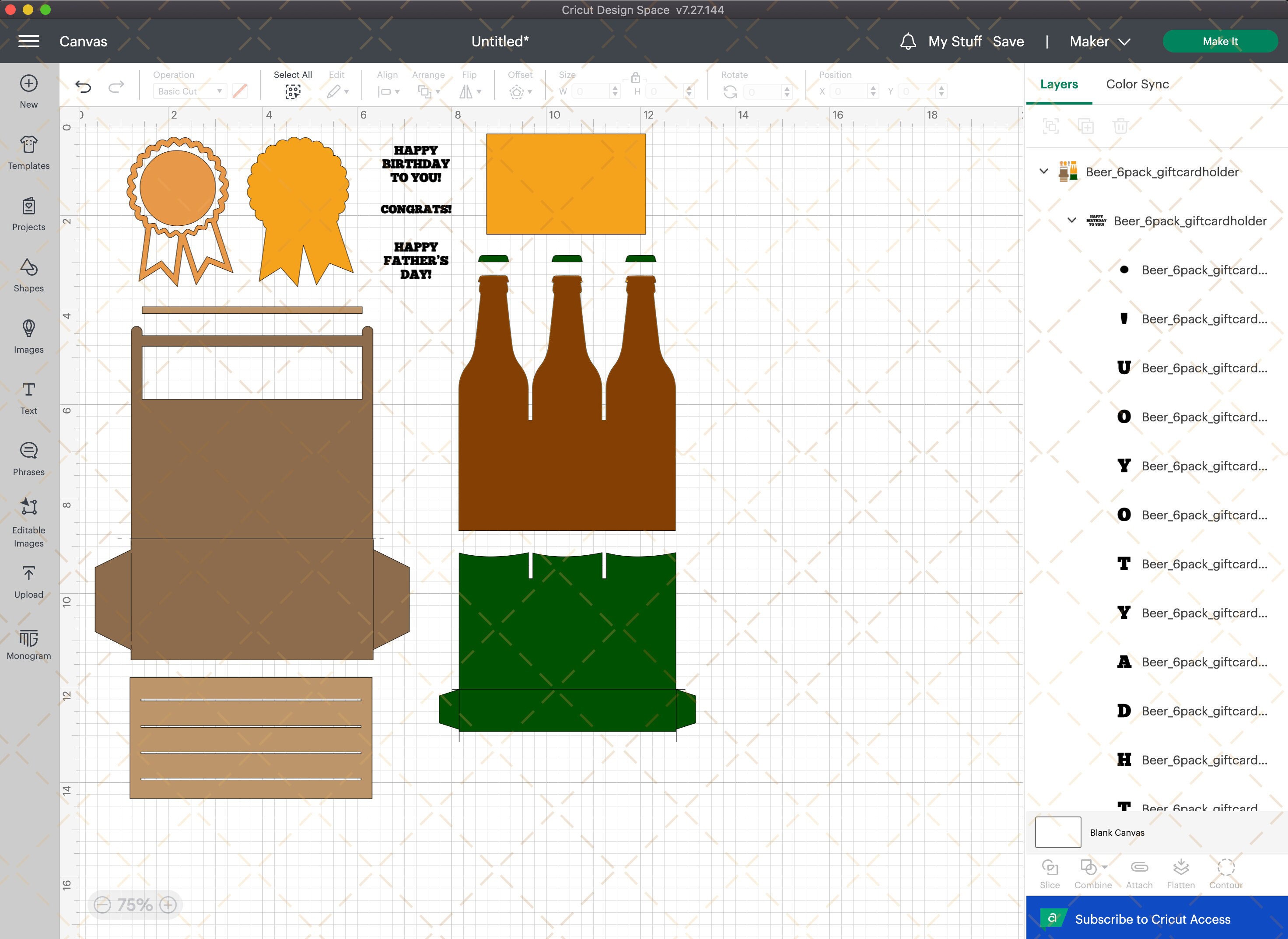The width and height of the screenshot is (1288, 939).
Task: Click the Attach tool
Action: [1139, 874]
